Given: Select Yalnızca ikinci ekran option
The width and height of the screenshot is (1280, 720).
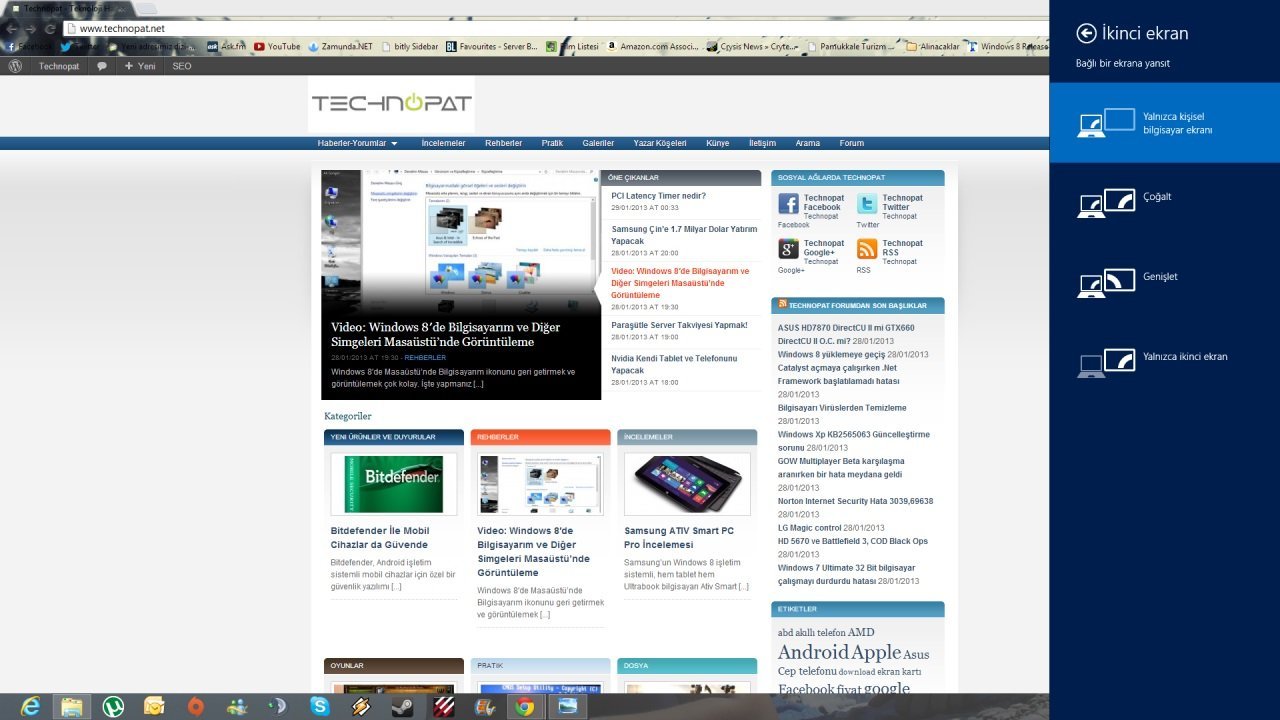Looking at the screenshot, I should tap(1165, 363).
